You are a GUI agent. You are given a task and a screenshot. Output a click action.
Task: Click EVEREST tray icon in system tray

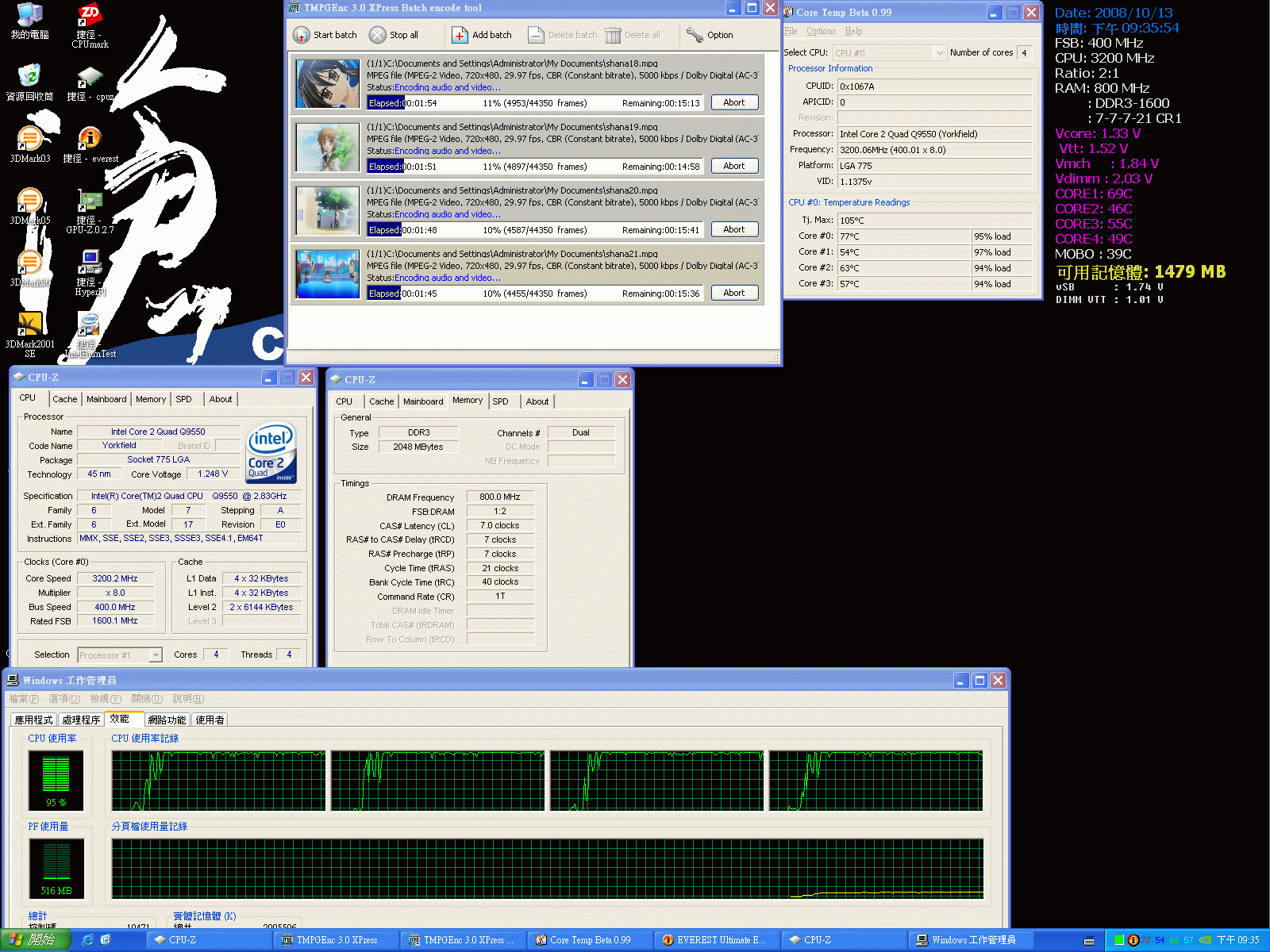(x=1133, y=940)
